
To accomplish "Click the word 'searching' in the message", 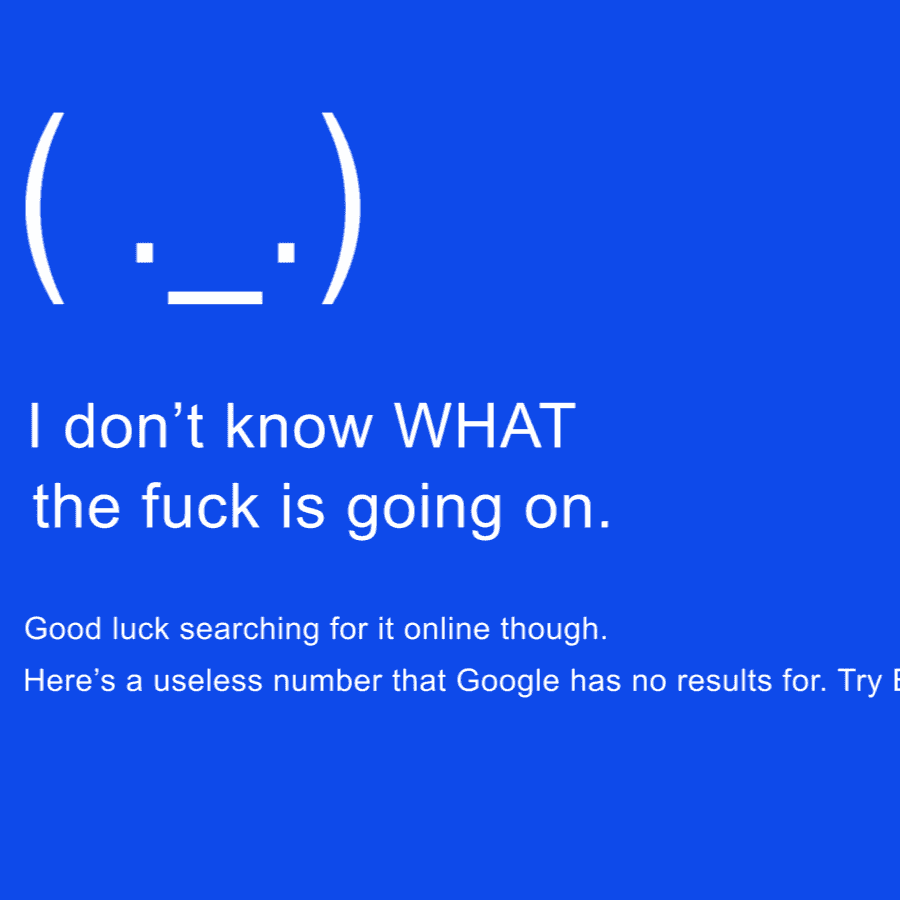I will 250,631.
